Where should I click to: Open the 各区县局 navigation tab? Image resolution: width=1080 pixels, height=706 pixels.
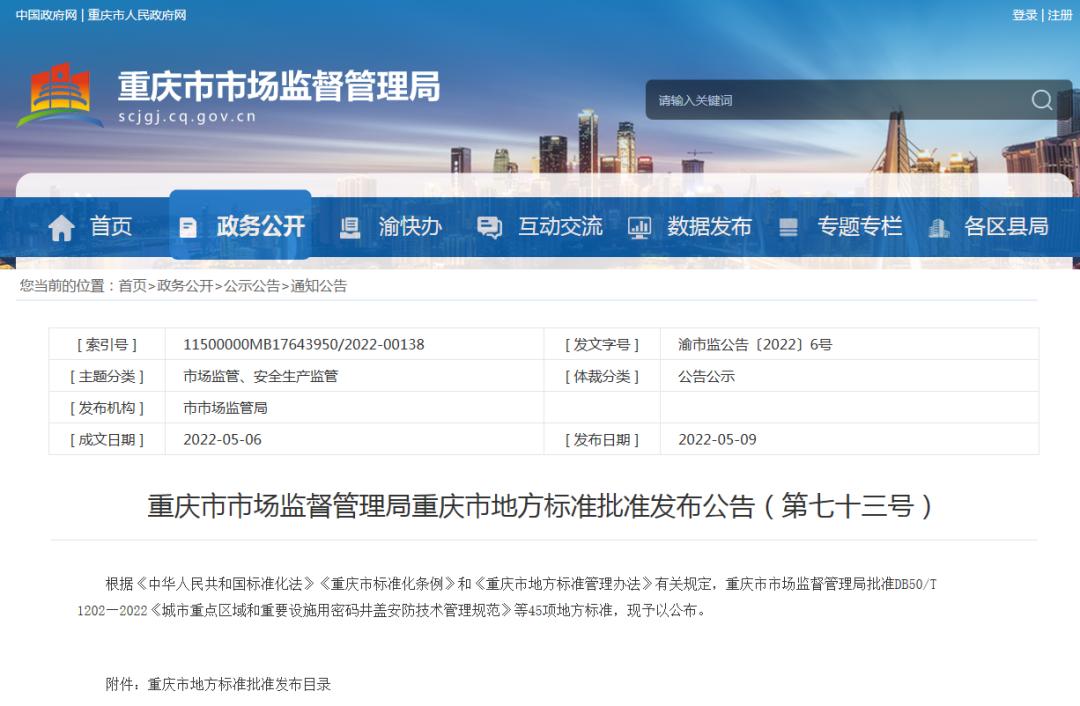989,227
